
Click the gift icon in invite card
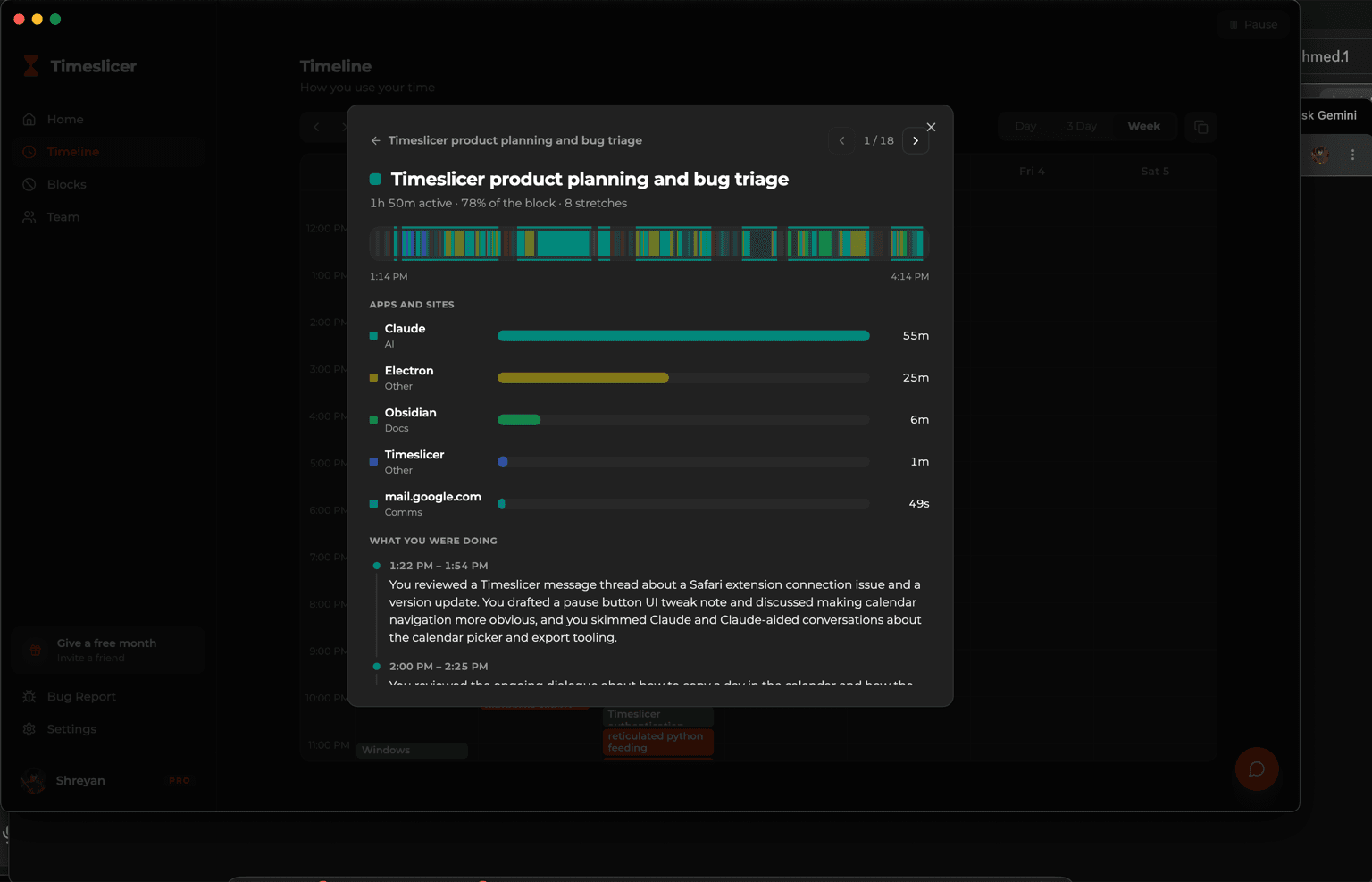coord(36,650)
